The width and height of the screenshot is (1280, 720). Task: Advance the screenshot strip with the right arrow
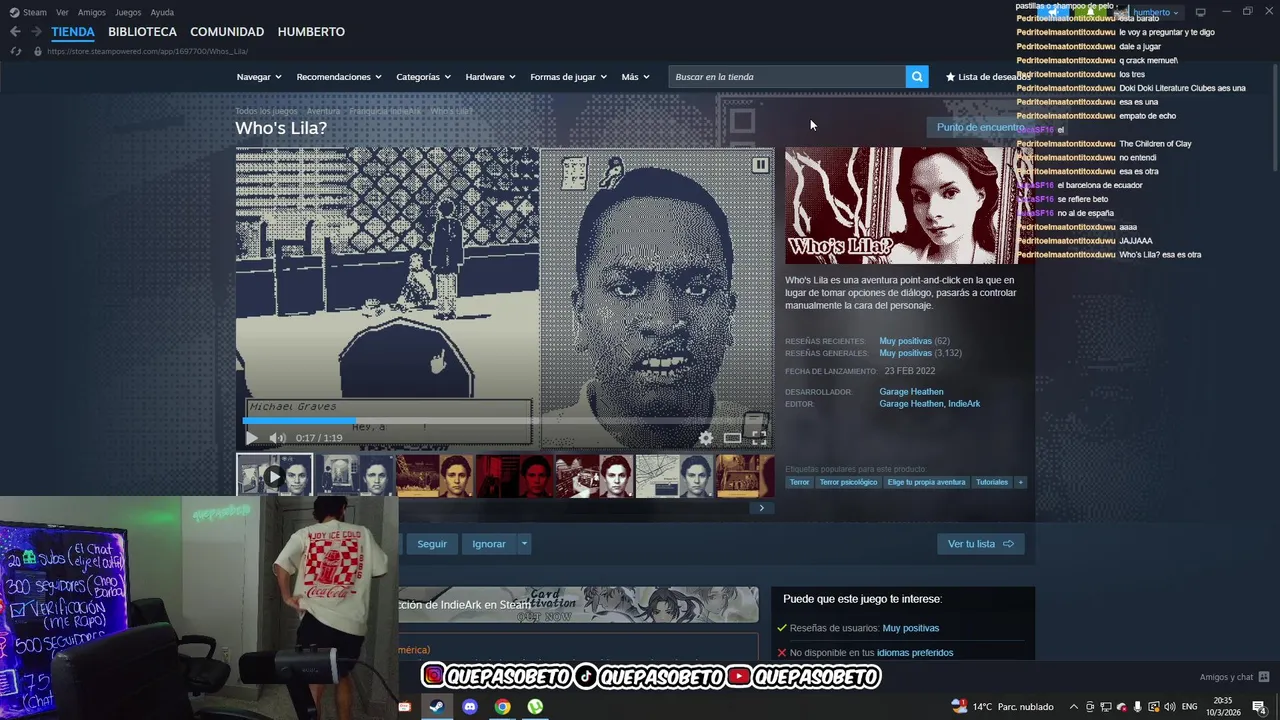[x=761, y=508]
